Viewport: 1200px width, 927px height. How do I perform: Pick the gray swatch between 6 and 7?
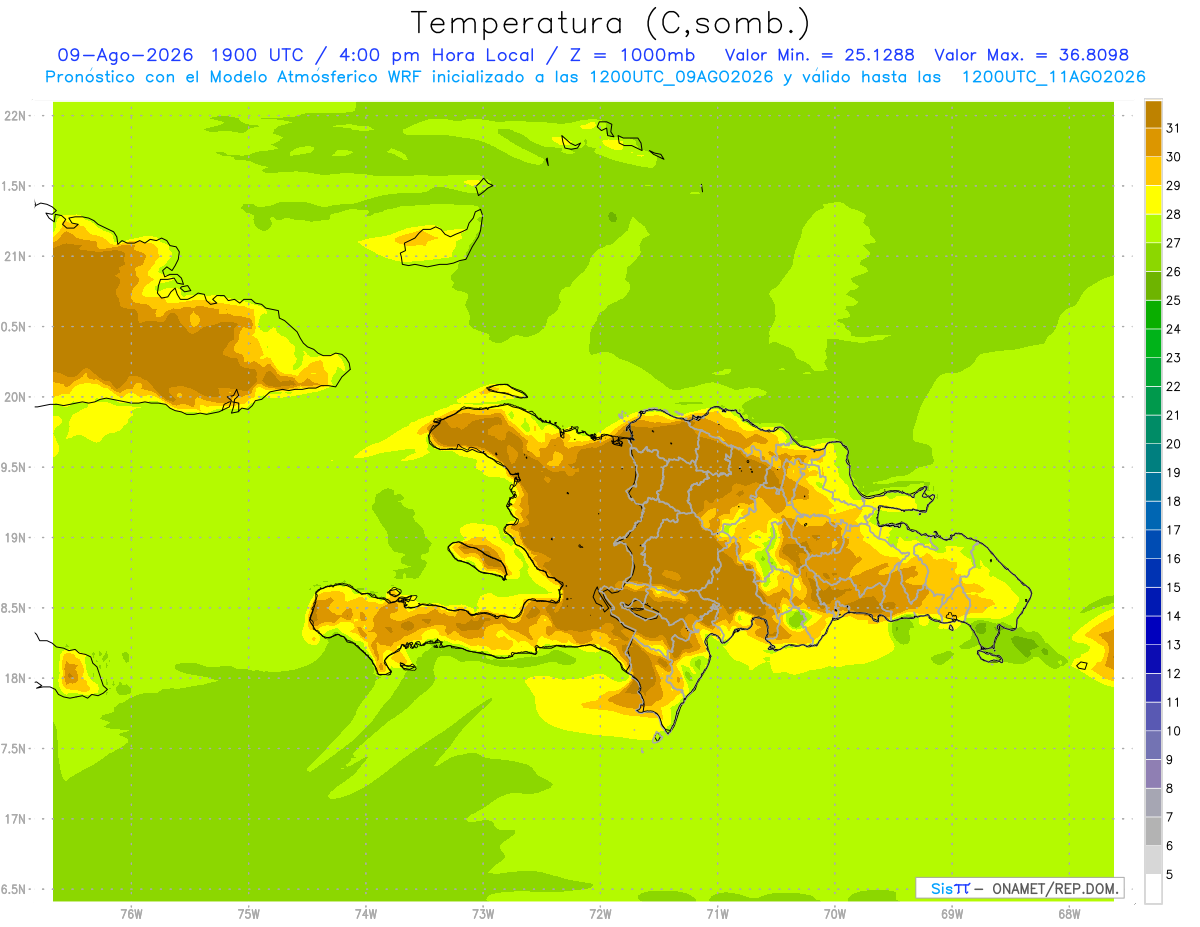1153,832
